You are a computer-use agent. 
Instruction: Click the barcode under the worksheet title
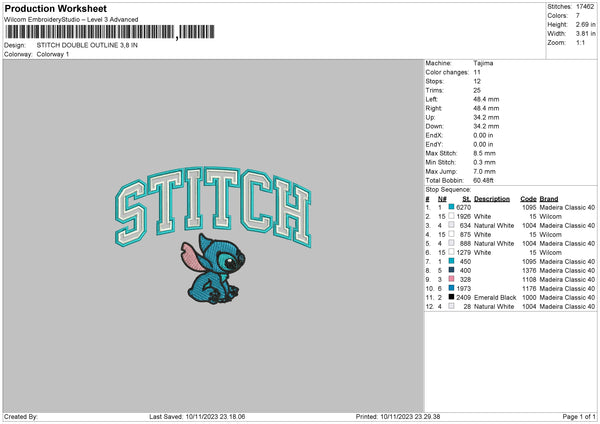110,32
